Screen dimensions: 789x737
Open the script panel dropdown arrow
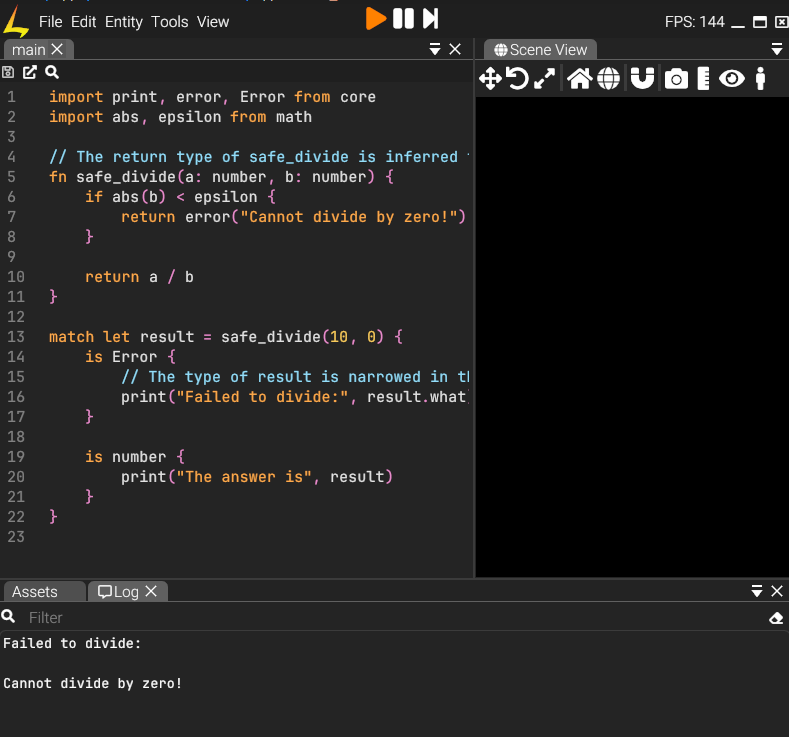point(435,49)
